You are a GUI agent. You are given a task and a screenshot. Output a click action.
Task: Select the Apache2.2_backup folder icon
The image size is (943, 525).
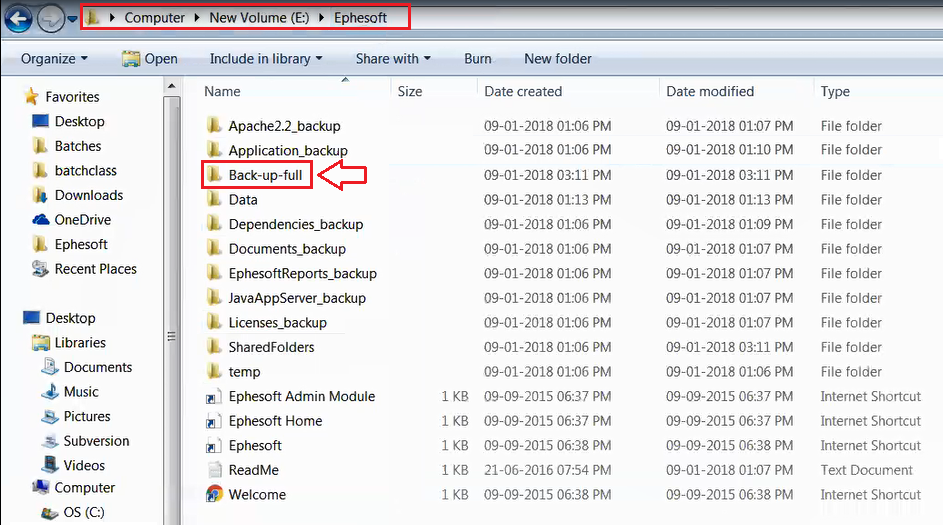[x=213, y=126]
